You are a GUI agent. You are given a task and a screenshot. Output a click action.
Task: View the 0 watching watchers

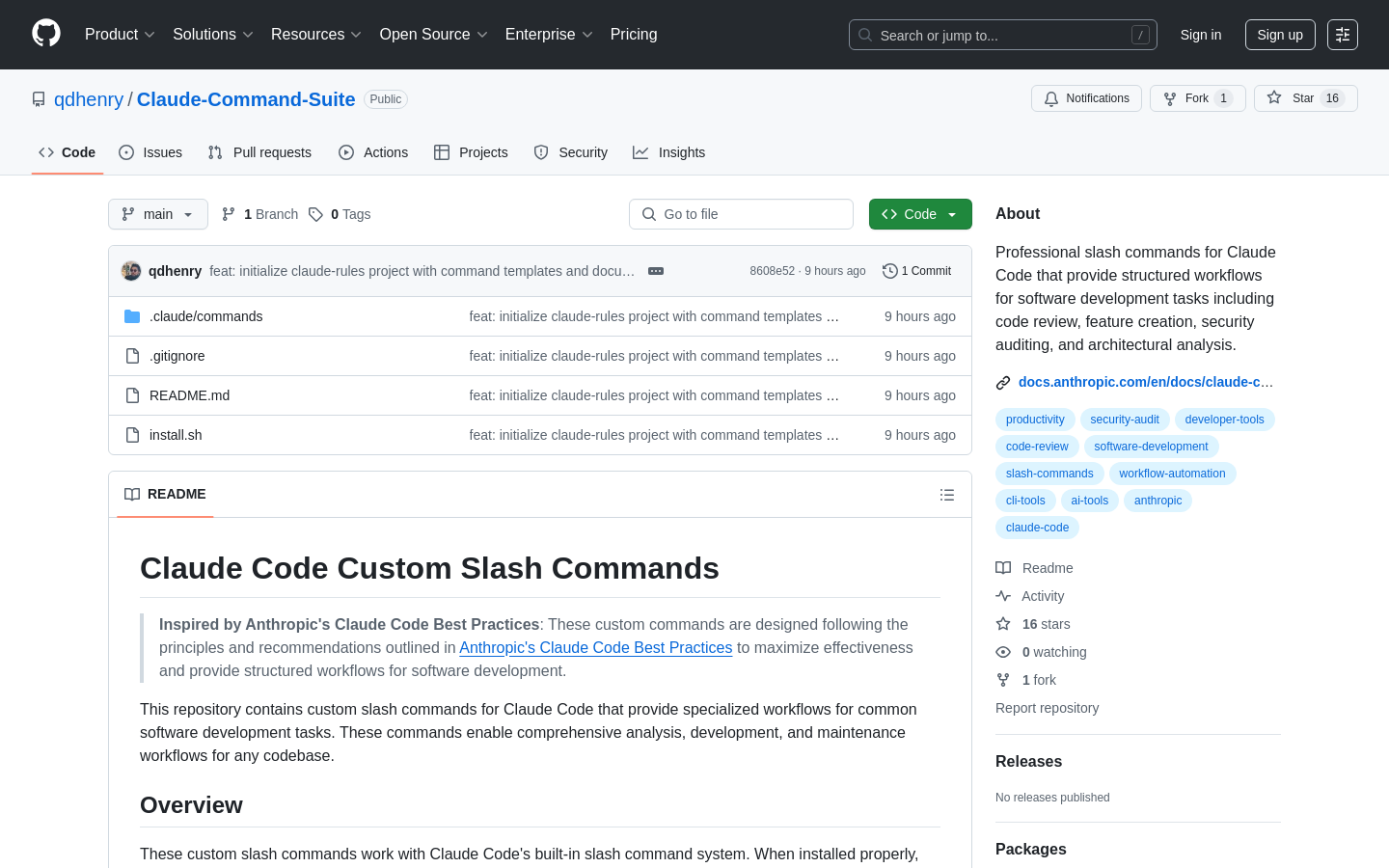coord(1042,652)
